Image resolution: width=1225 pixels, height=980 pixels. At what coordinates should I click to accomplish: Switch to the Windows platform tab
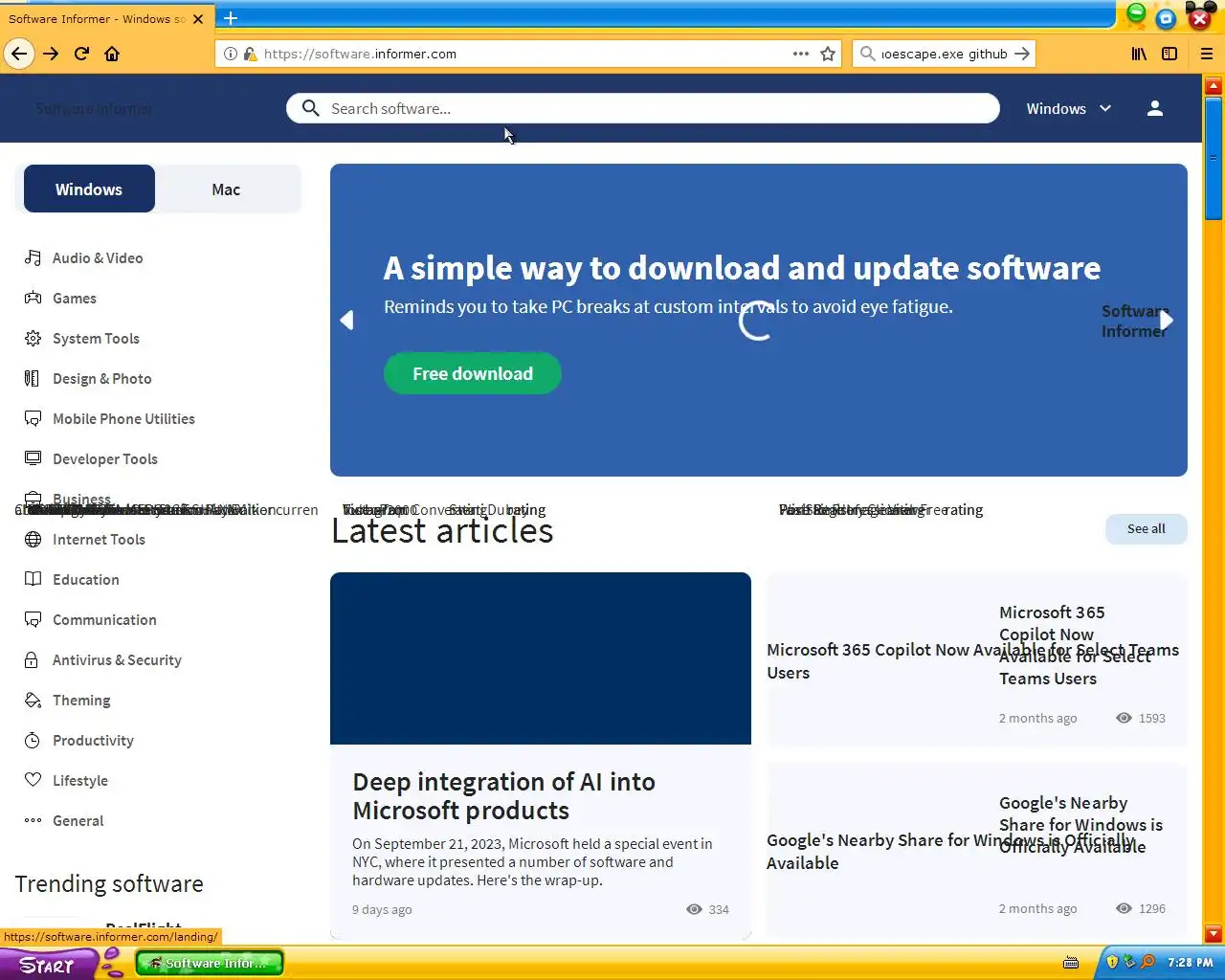[89, 189]
